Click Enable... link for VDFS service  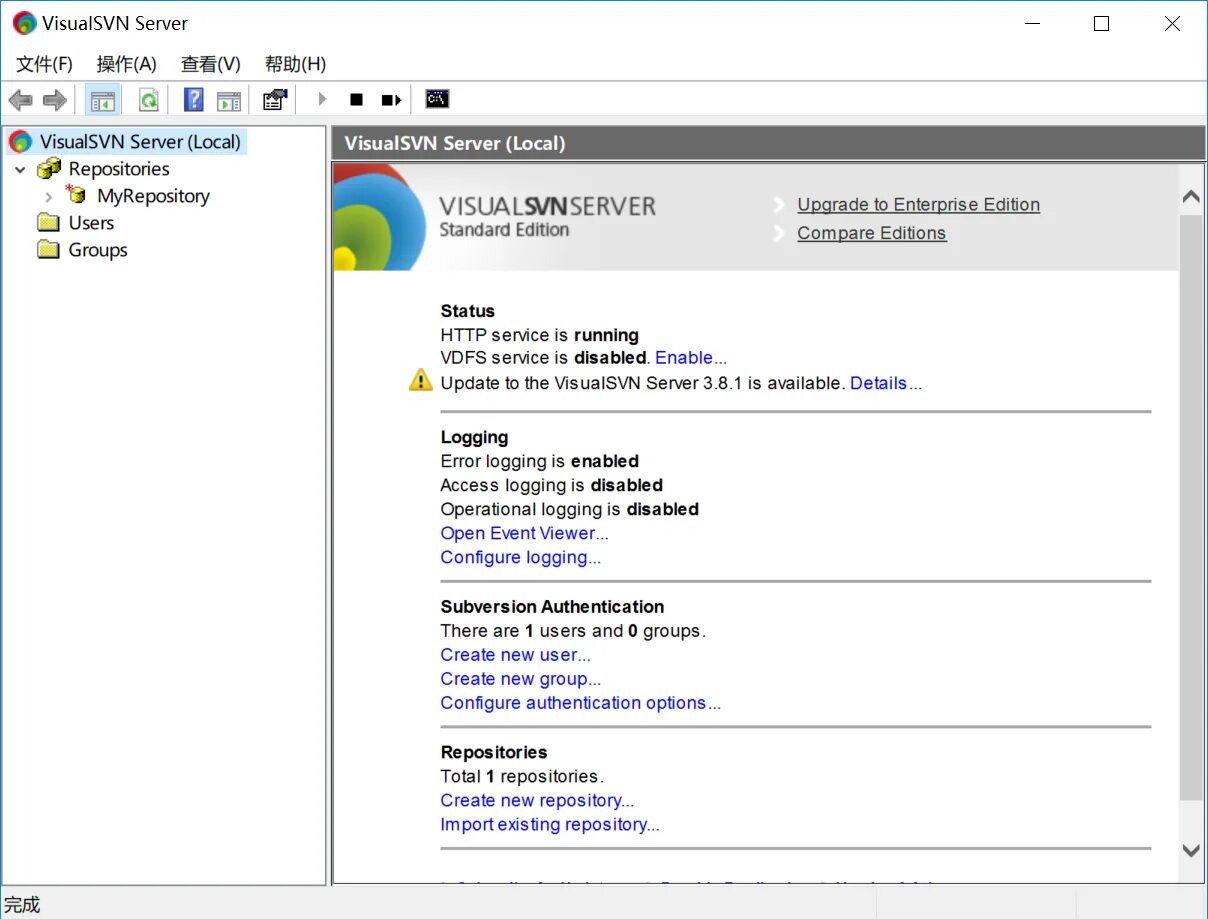tap(691, 358)
